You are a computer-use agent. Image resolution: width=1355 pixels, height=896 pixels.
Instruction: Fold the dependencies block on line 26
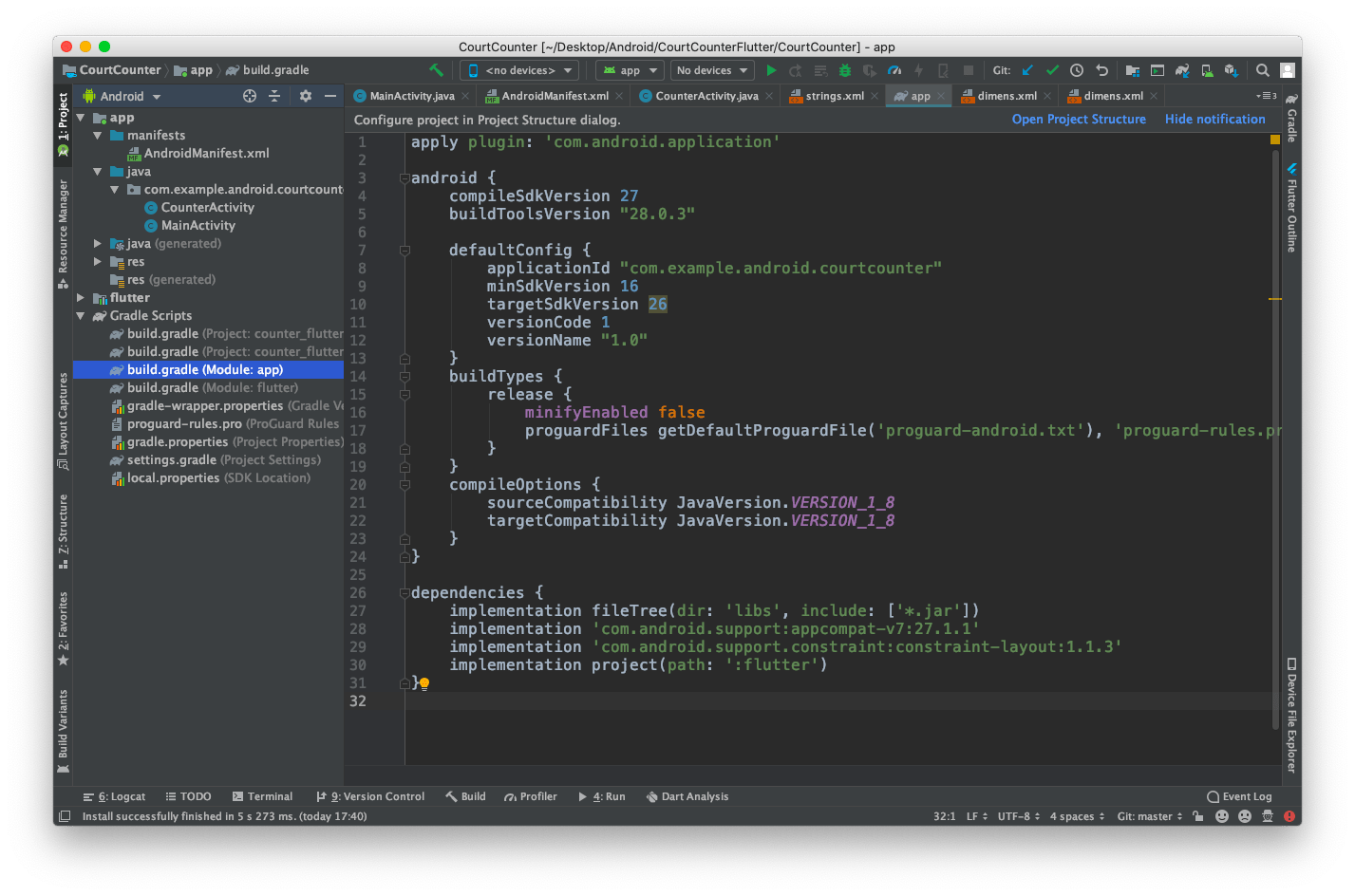click(x=405, y=593)
